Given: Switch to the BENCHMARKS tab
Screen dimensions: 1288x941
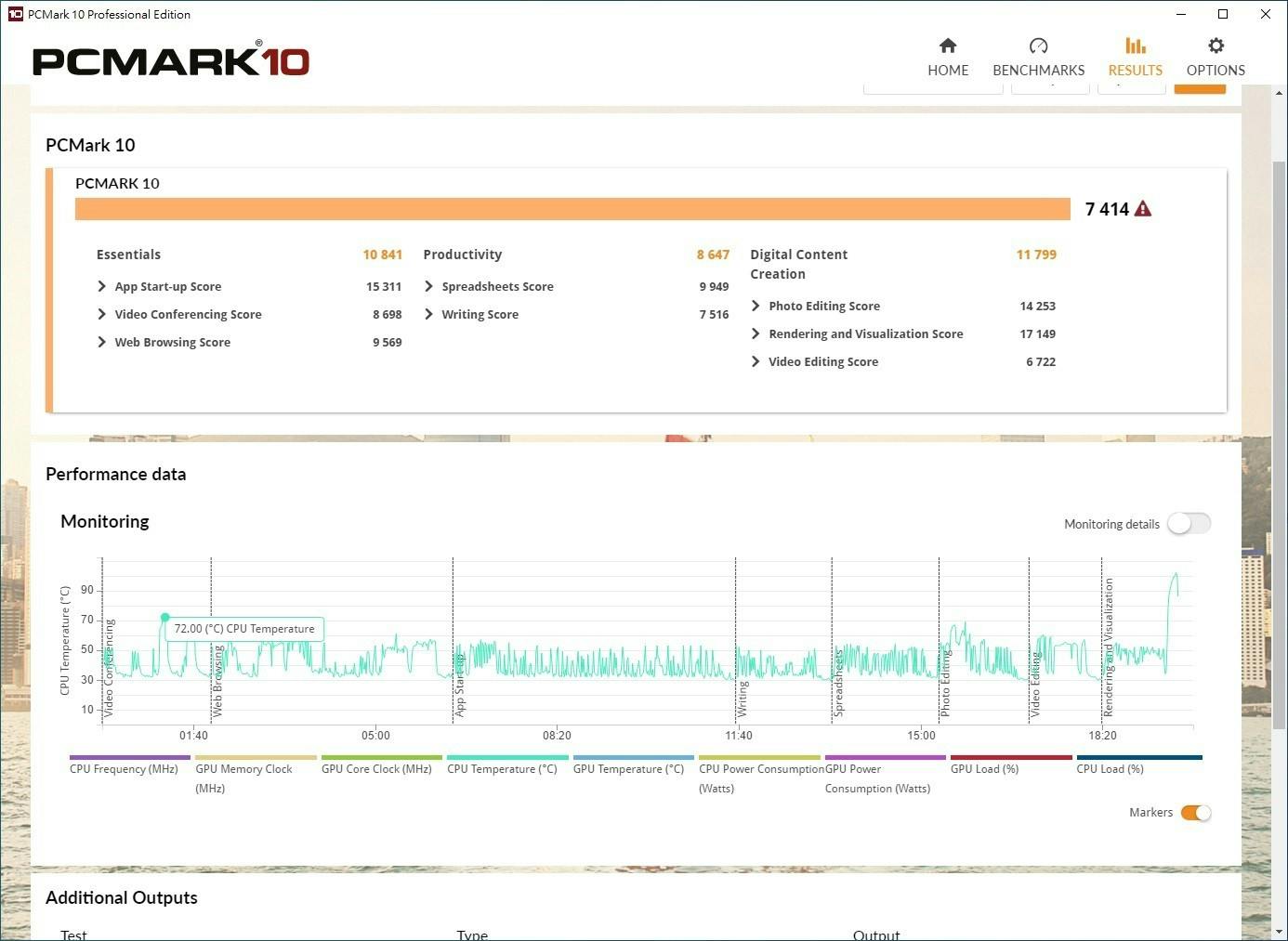Looking at the screenshot, I should tap(1038, 71).
